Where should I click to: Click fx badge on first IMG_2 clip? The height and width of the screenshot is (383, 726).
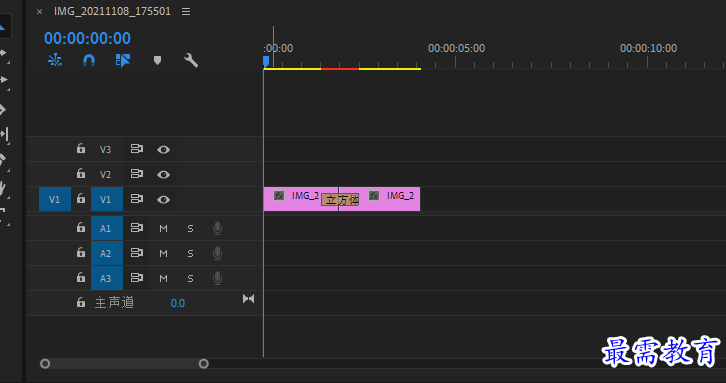pyautogui.click(x=279, y=195)
